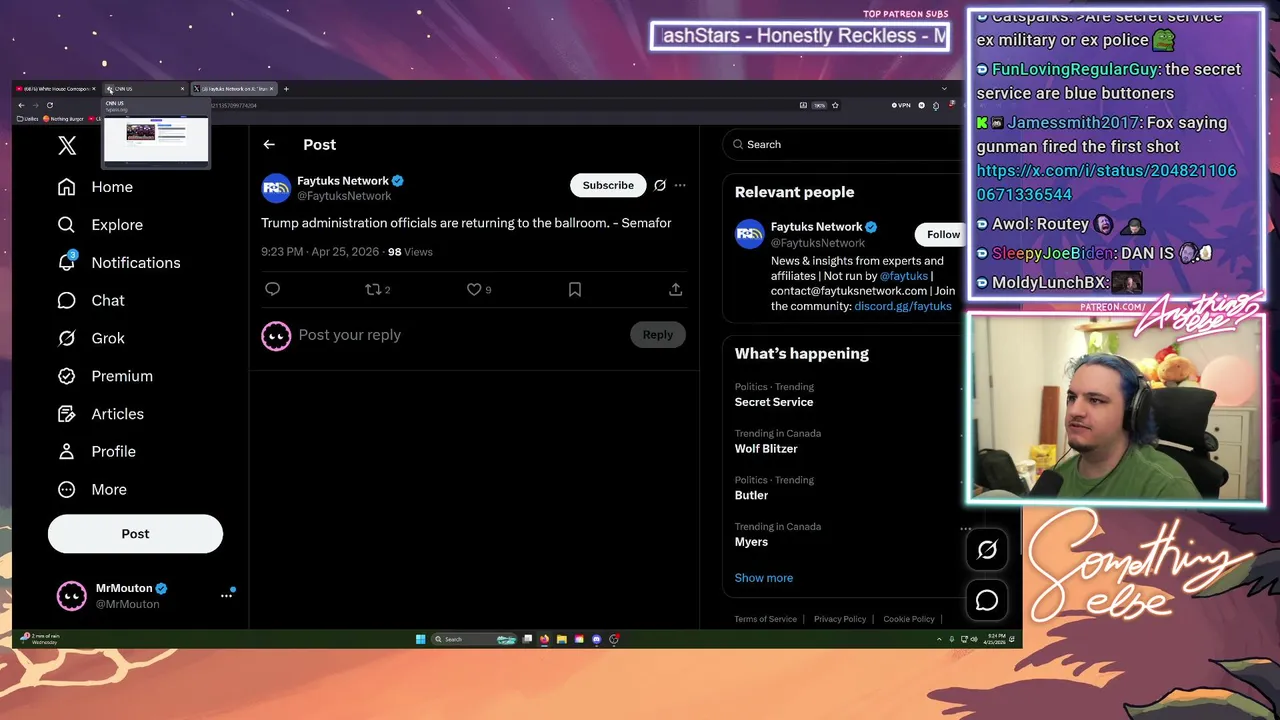Open the floating messages chat button

[987, 600]
